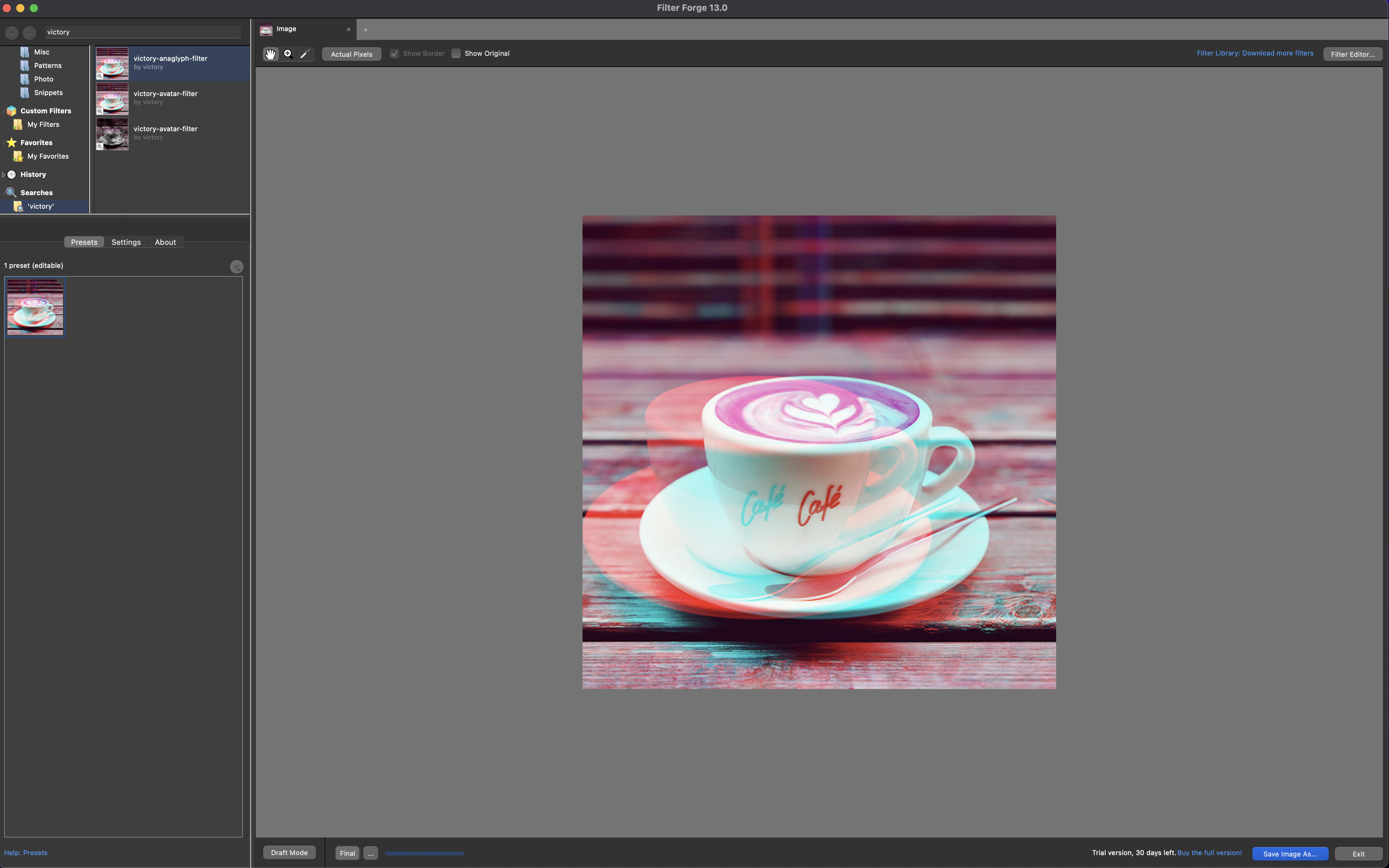Click Buy the full version link
Image resolution: width=1389 pixels, height=868 pixels.
(x=1209, y=852)
